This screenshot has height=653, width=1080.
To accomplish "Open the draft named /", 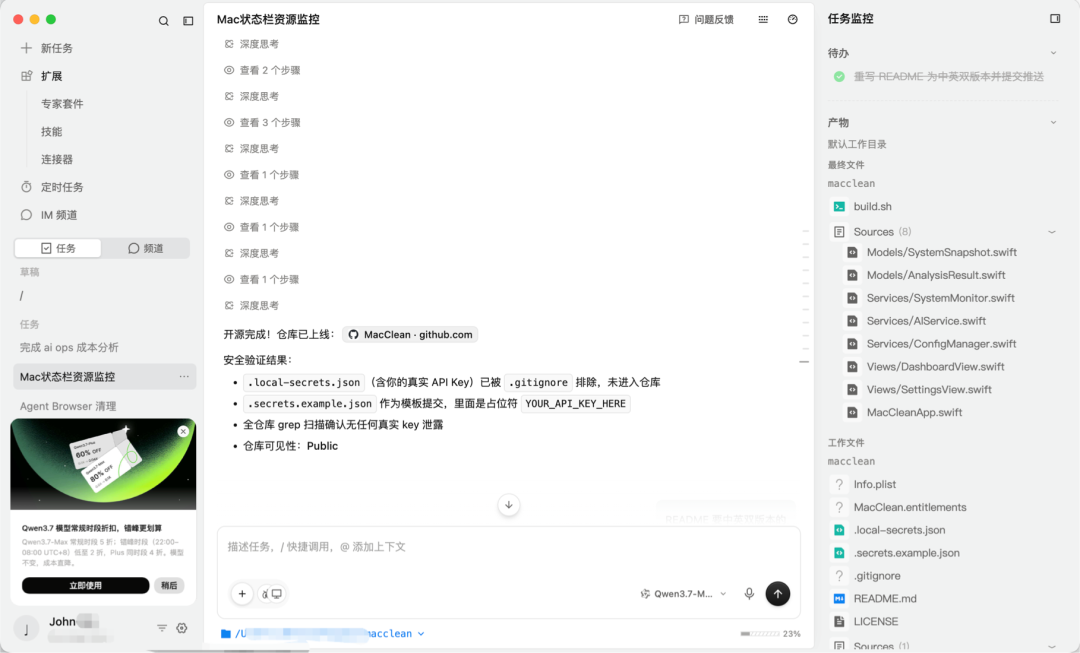I will [22, 296].
